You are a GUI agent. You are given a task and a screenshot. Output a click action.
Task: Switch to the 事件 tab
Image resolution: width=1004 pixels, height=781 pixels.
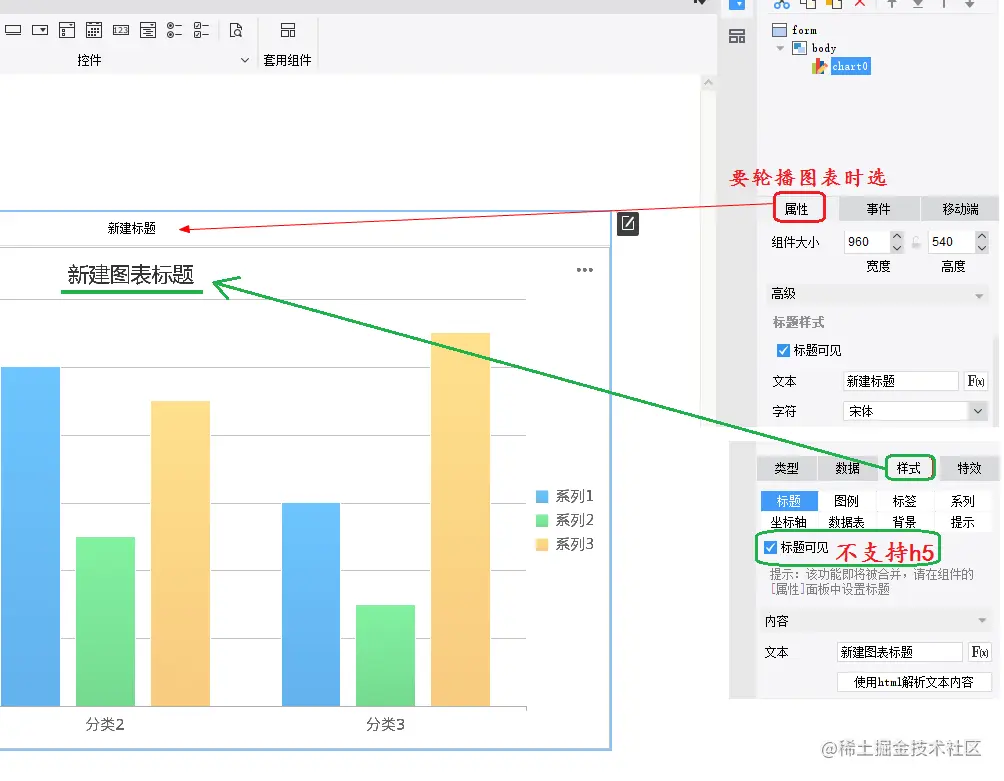pyautogui.click(x=878, y=209)
